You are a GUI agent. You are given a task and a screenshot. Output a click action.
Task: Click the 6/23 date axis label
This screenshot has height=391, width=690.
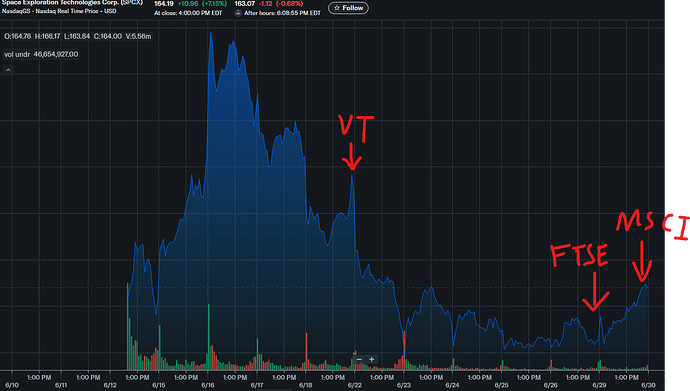pos(404,385)
